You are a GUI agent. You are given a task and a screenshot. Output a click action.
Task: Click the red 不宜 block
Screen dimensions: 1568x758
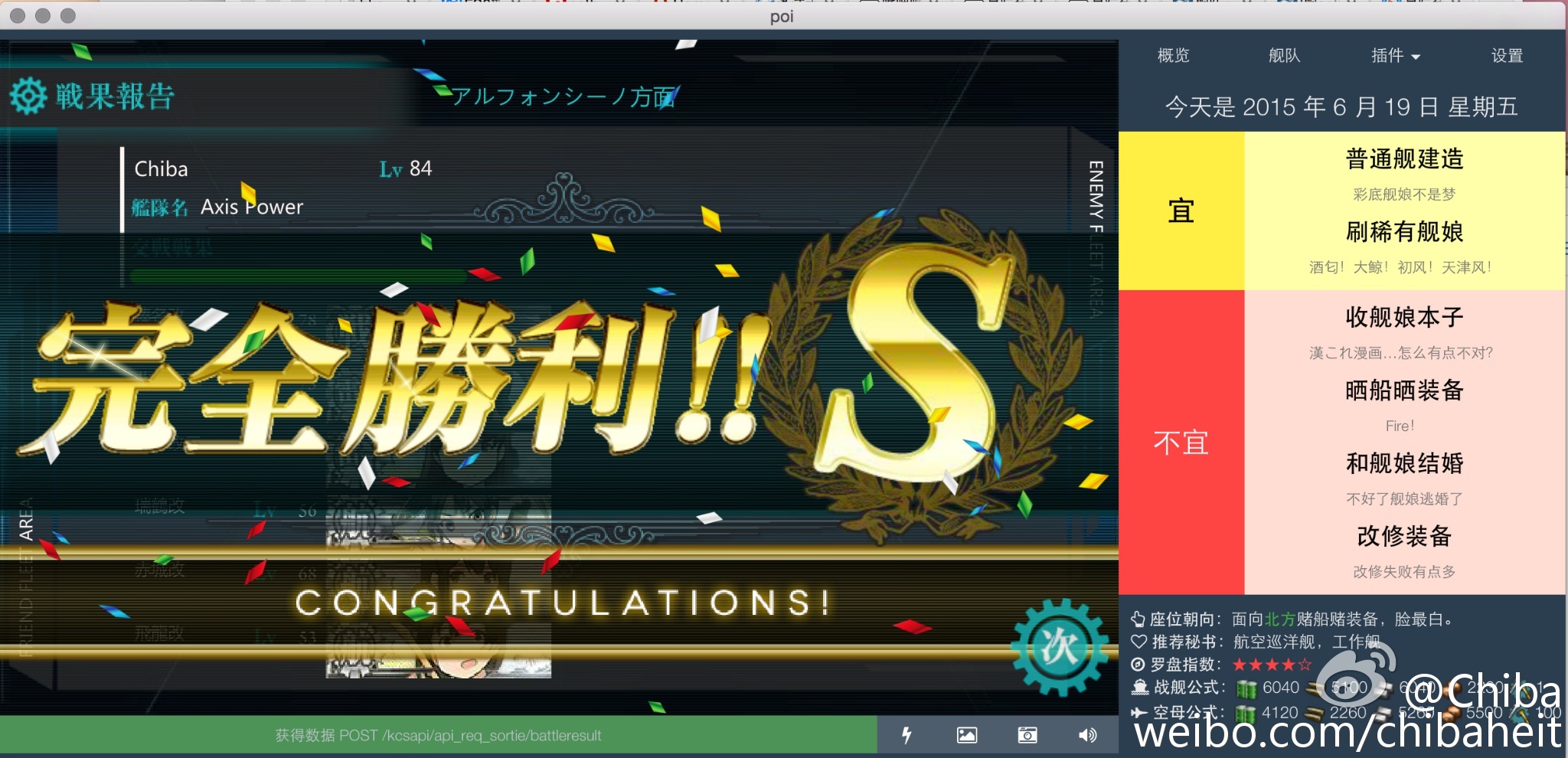[x=1181, y=443]
